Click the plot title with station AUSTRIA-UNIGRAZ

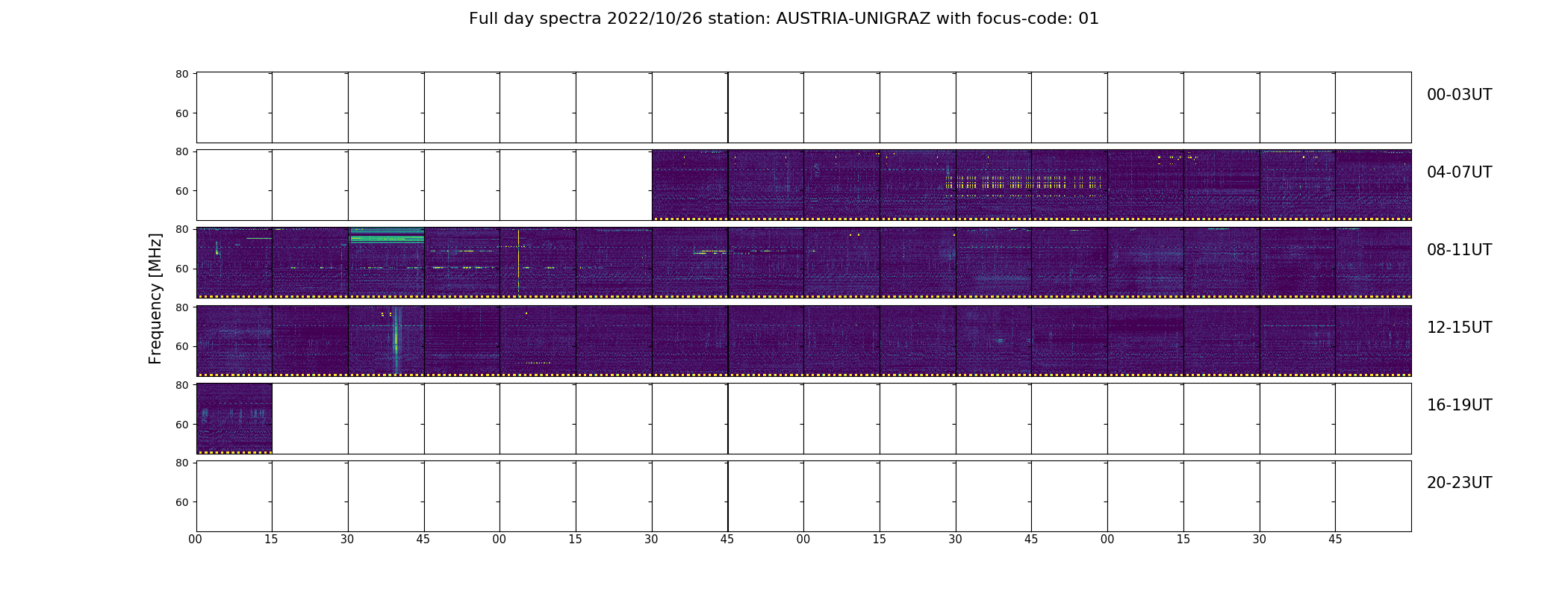click(783, 19)
